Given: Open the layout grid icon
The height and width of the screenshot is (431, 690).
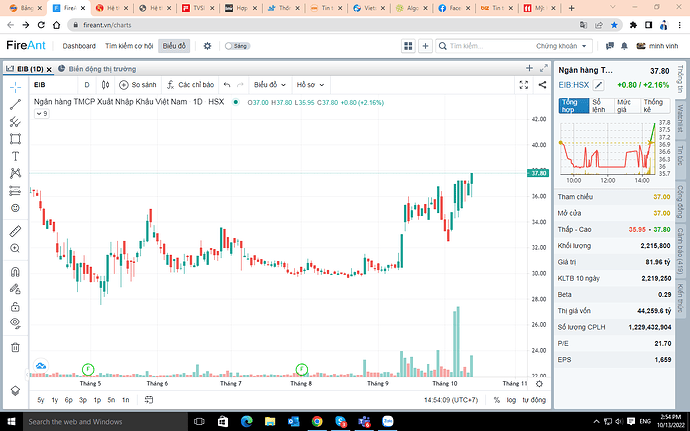Looking at the screenshot, I should (408, 46).
